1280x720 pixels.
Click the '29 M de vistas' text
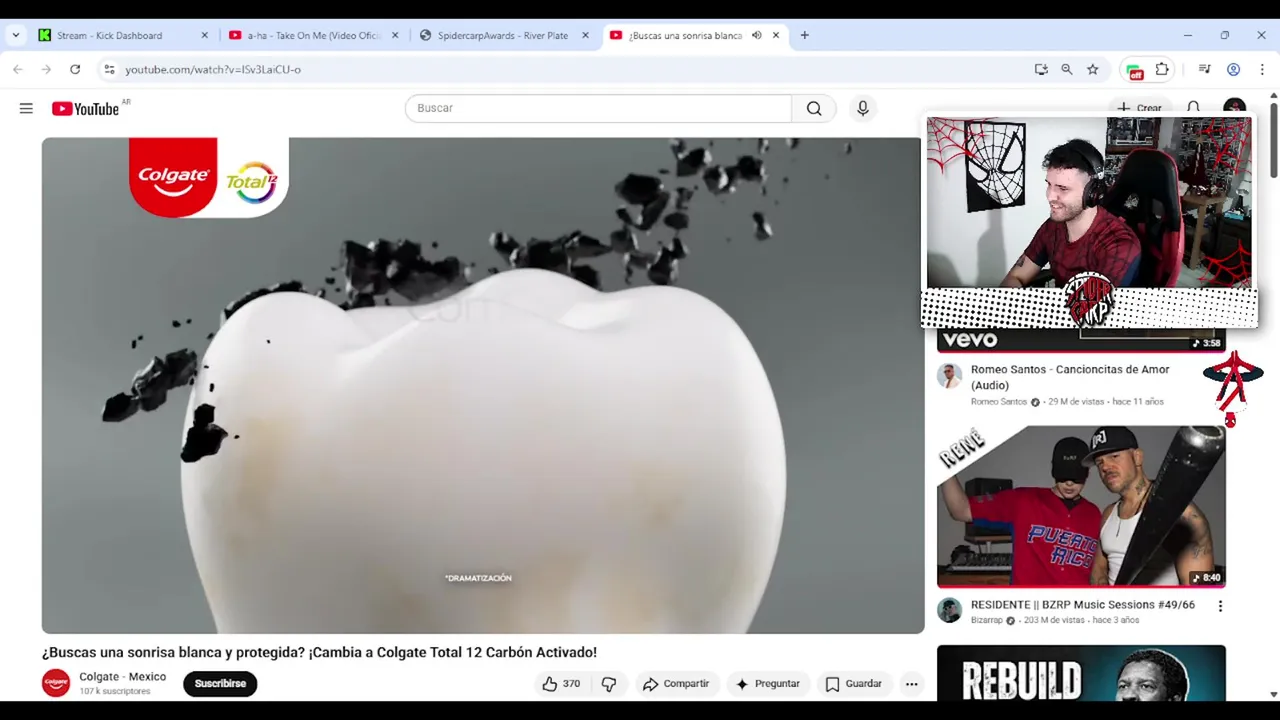(1076, 402)
